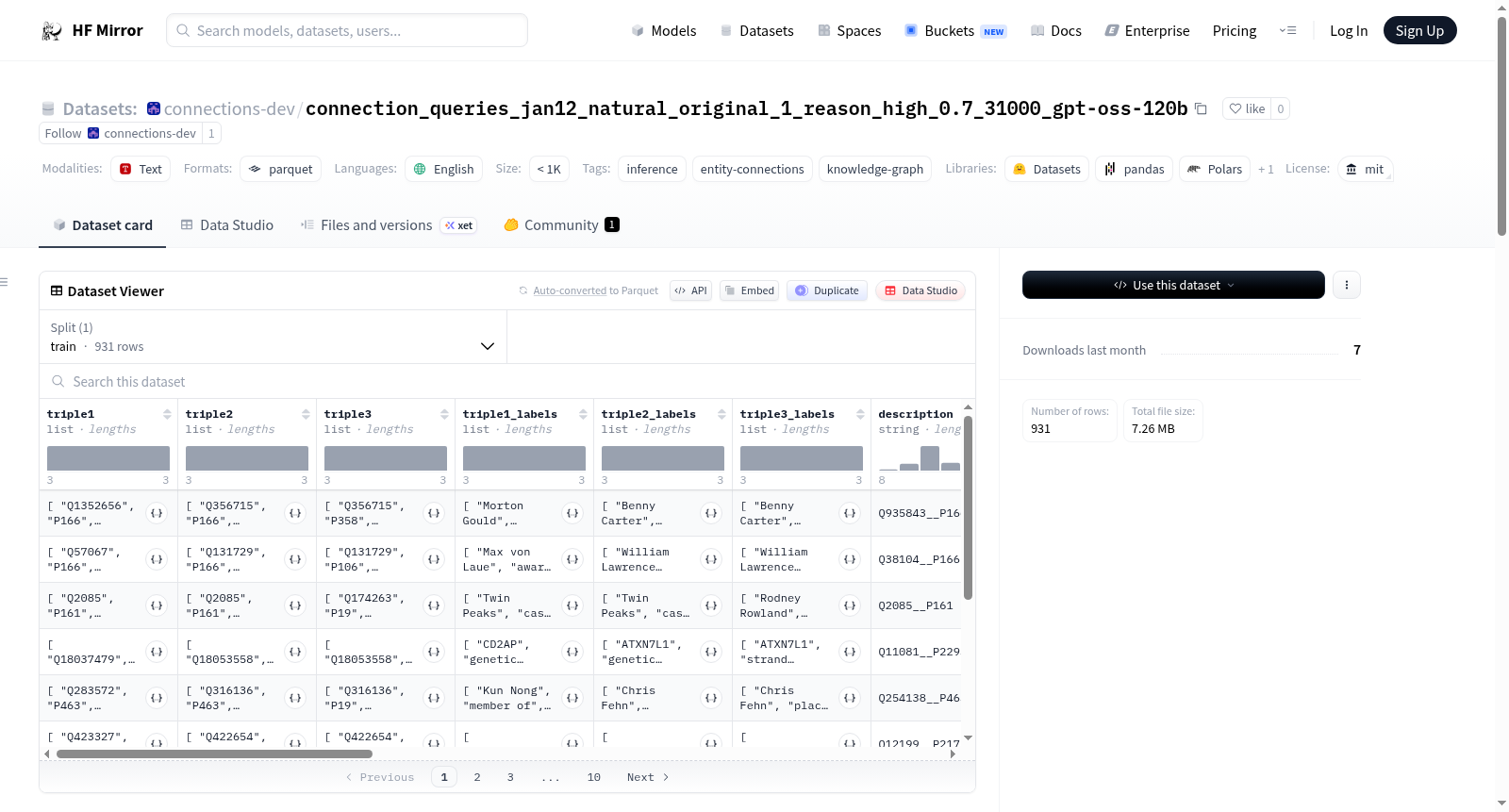Open the Spaces nav item
Image resolution: width=1509 pixels, height=812 pixels.
[849, 31]
